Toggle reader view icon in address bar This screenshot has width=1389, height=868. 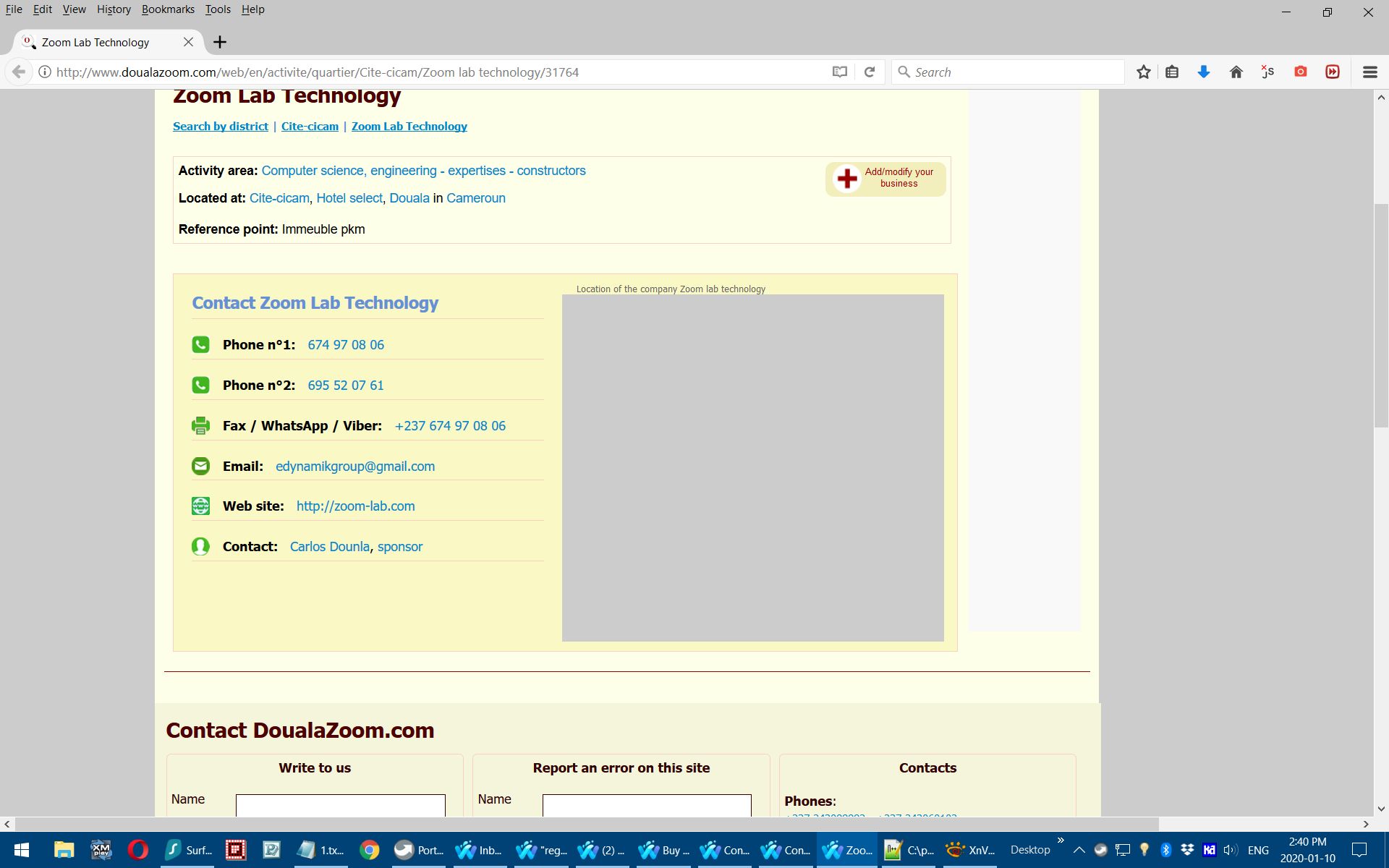(x=839, y=72)
